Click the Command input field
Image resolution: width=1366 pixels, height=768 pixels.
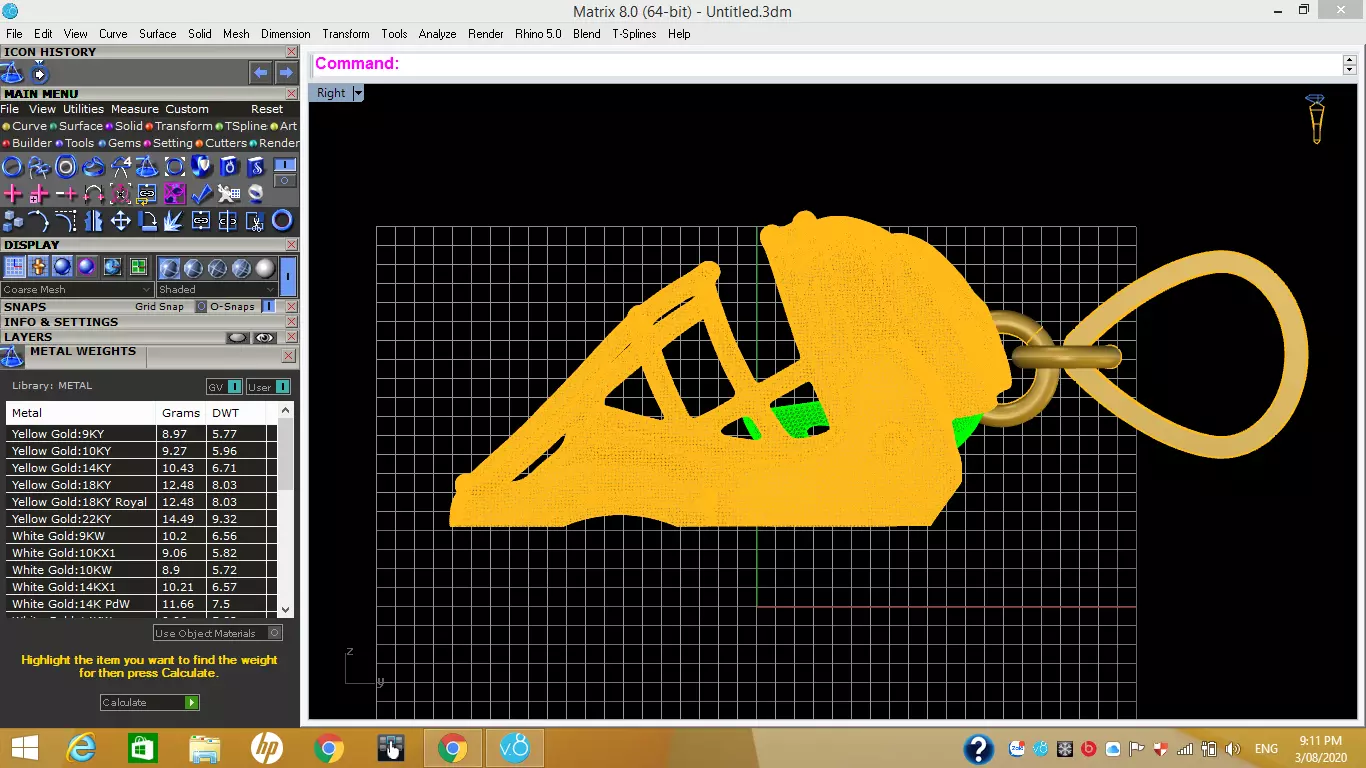[x=869, y=63]
